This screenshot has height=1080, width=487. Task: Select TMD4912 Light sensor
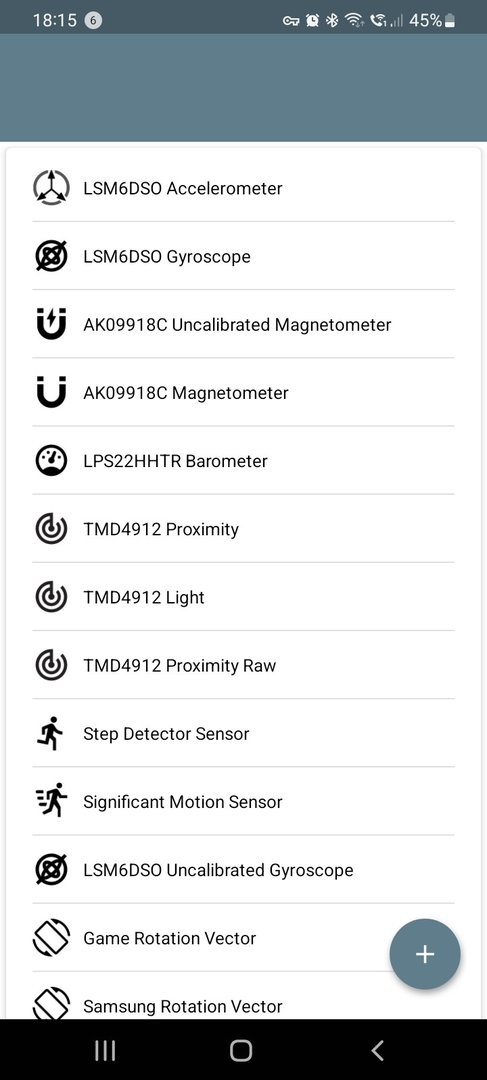243,597
